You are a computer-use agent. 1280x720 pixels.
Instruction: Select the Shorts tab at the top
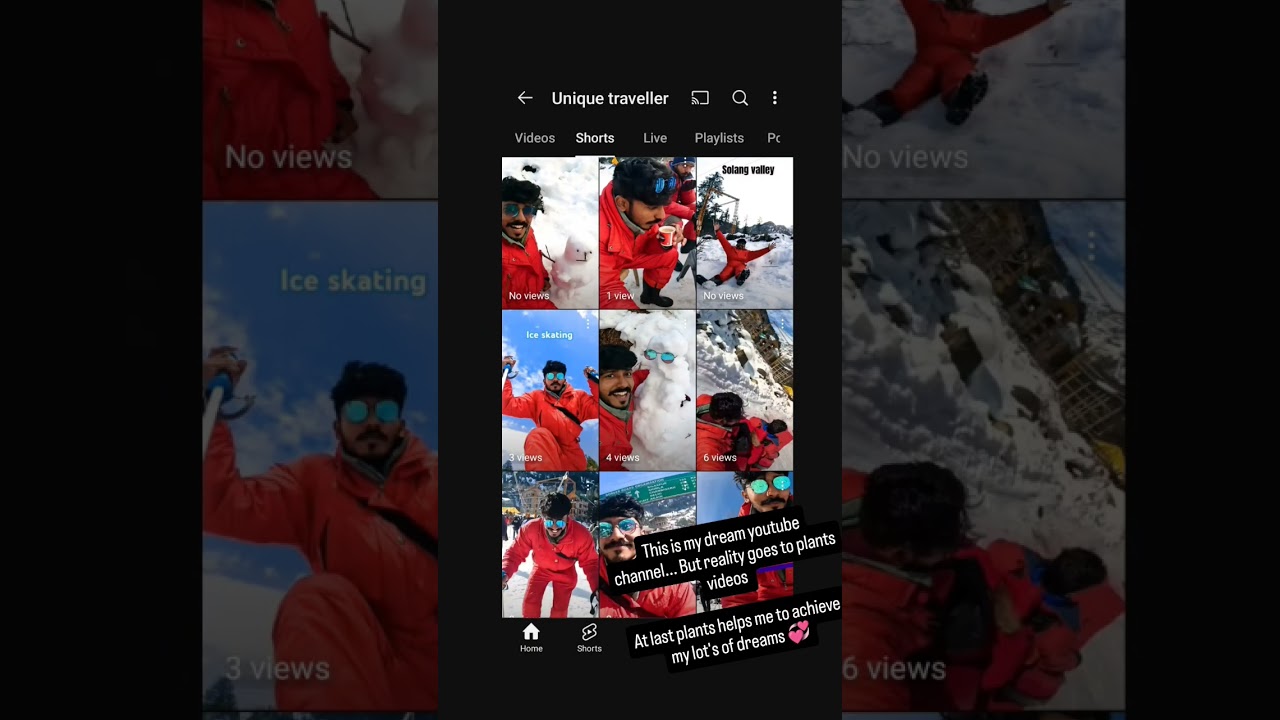click(x=595, y=138)
